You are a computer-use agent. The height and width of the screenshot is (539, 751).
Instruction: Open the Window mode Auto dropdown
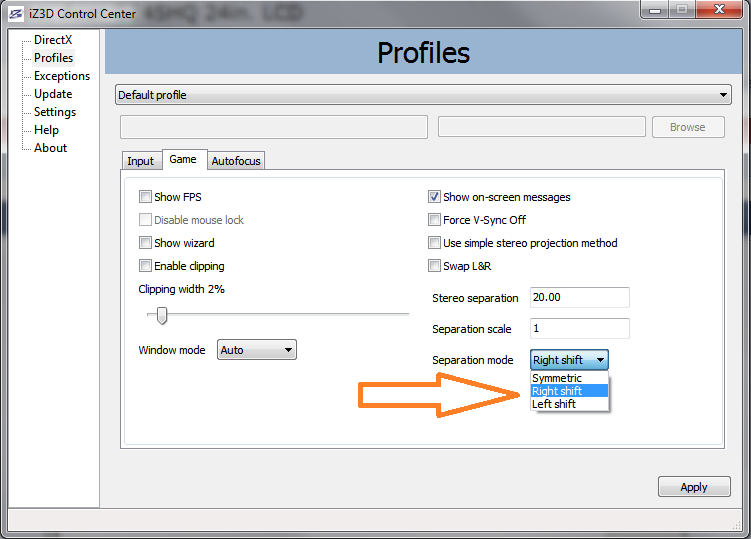[257, 350]
